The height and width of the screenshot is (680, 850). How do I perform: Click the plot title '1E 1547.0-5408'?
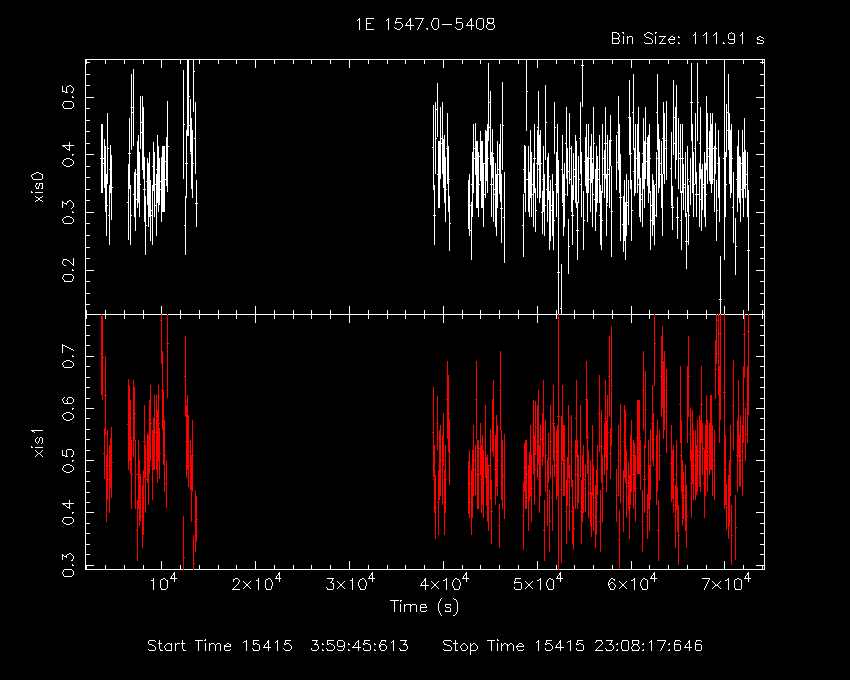(425, 24)
